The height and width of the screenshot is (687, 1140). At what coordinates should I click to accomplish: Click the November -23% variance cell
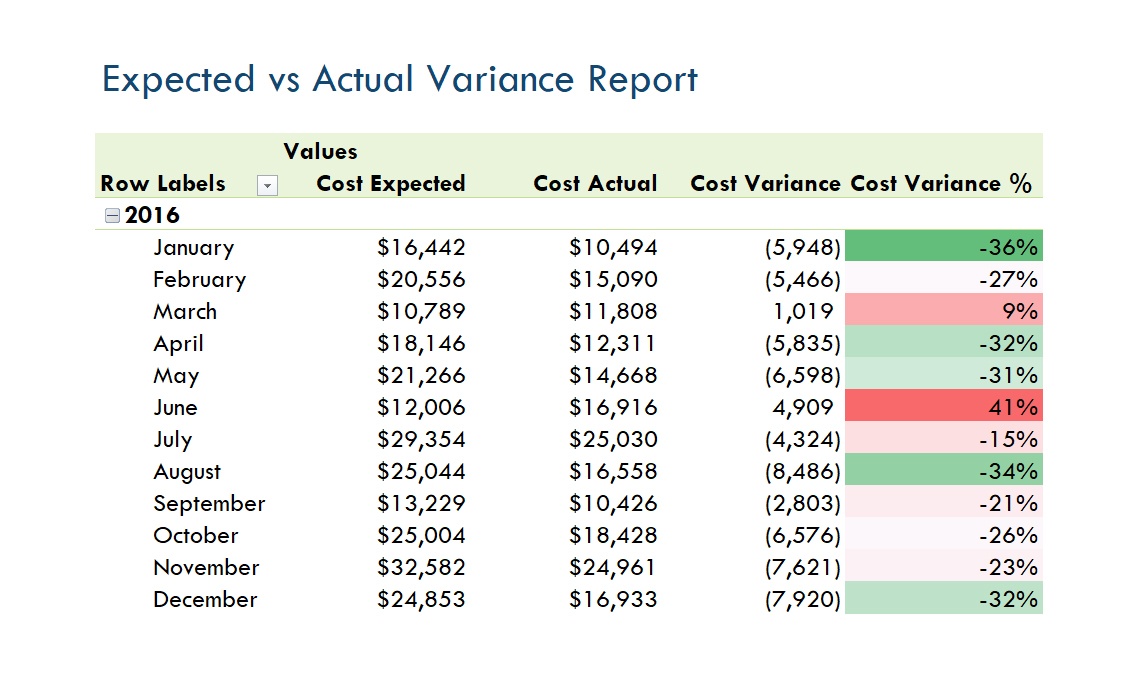click(944, 566)
